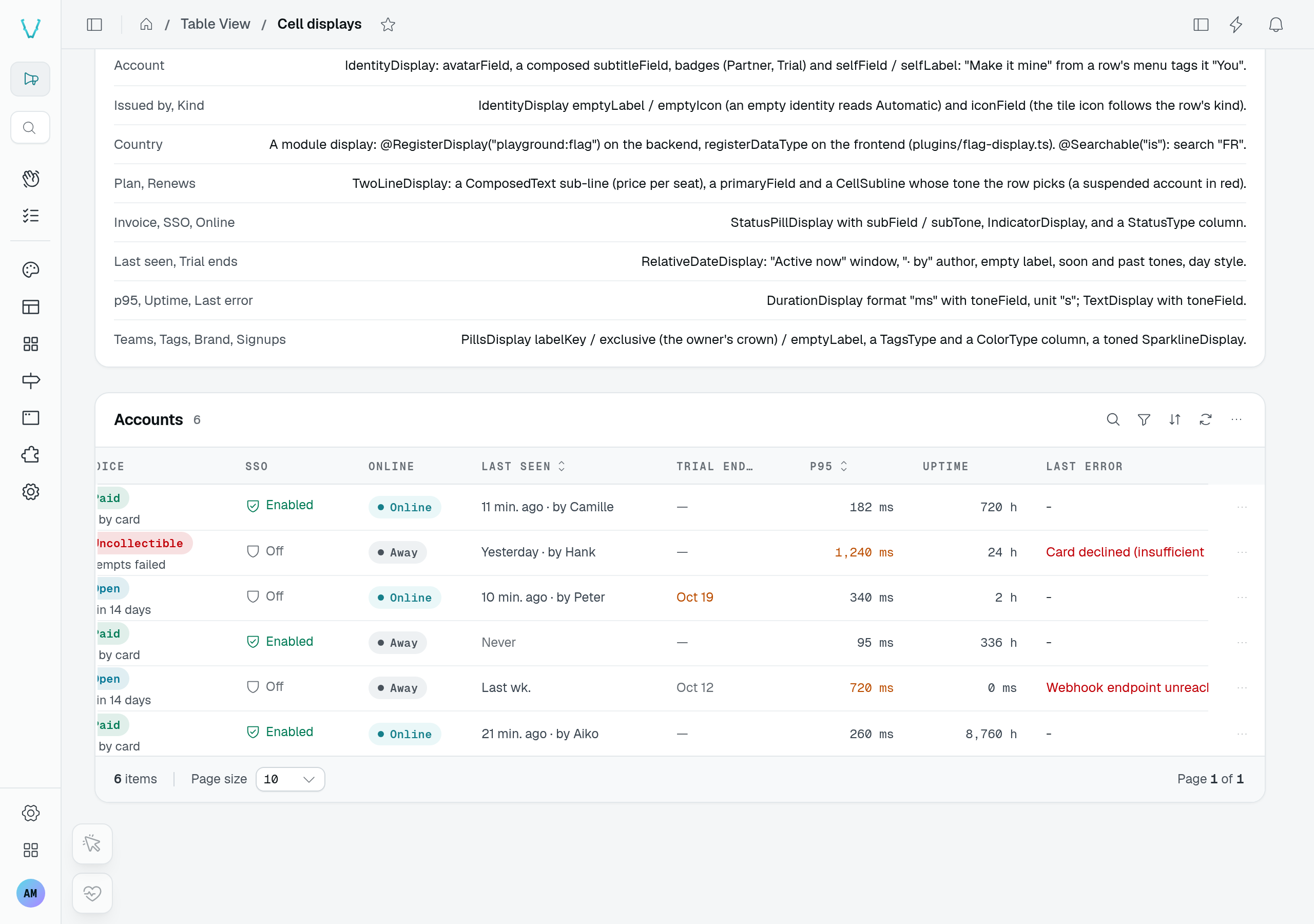The image size is (1314, 924).
Task: Open bottom apps grid icon
Action: (x=30, y=850)
